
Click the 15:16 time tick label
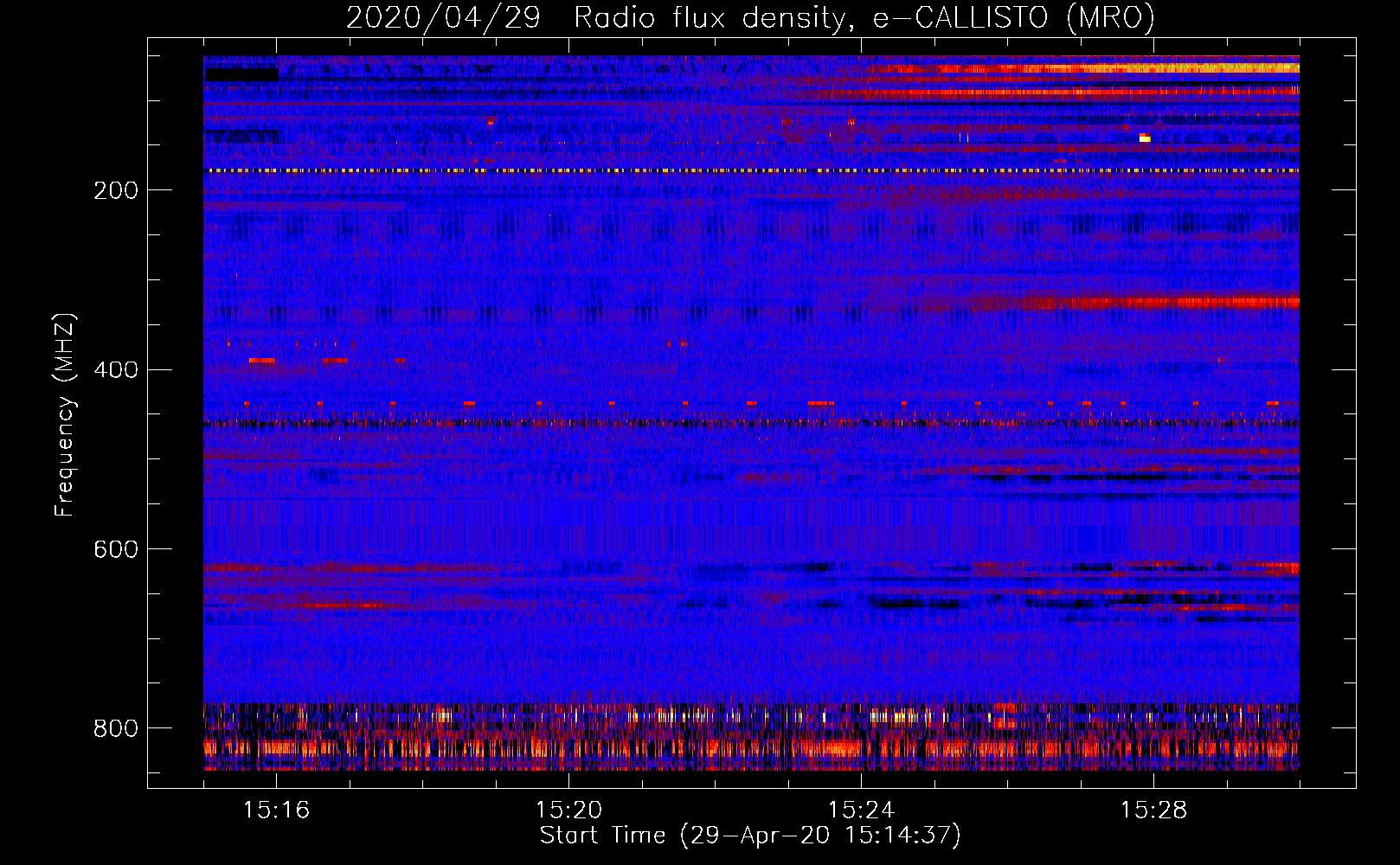(x=277, y=811)
